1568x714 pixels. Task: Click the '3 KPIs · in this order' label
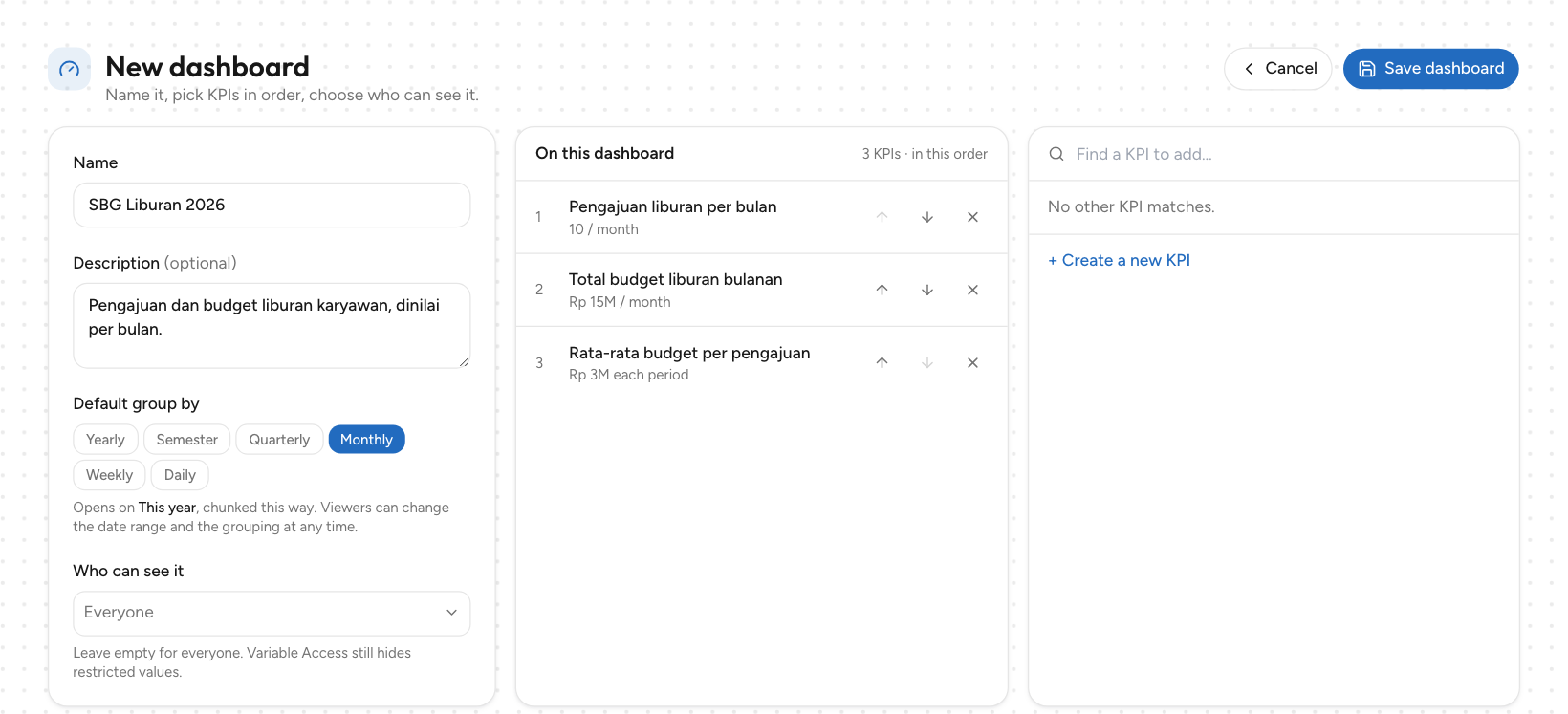[925, 154]
